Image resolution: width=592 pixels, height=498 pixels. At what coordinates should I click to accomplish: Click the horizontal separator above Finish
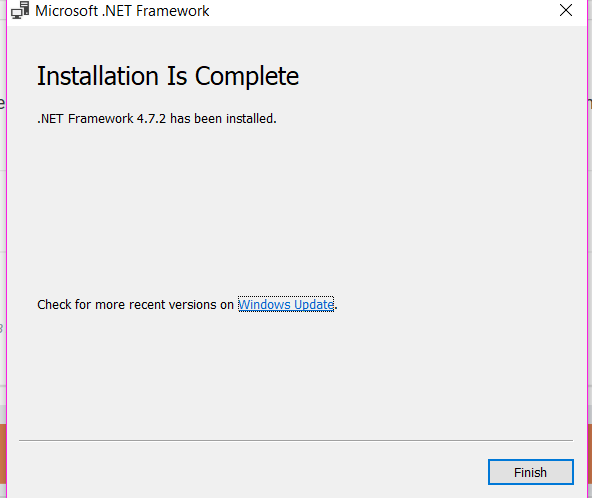click(296, 440)
